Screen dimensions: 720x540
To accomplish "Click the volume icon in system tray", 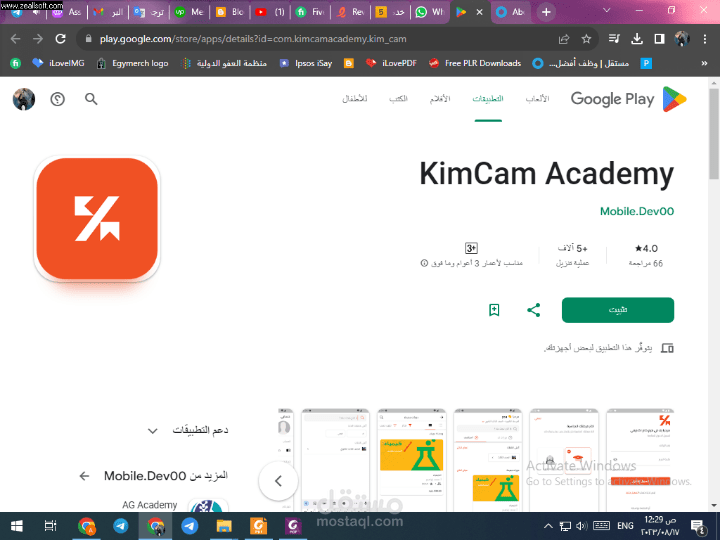I will (x=581, y=526).
